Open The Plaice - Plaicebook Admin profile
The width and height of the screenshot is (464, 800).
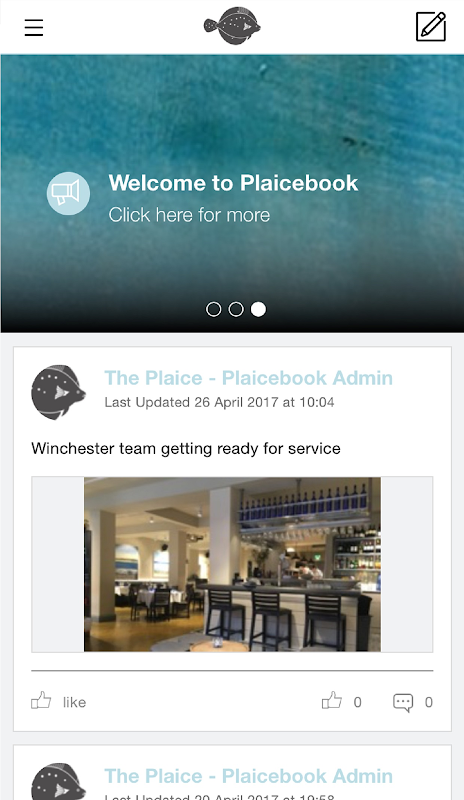pos(249,378)
